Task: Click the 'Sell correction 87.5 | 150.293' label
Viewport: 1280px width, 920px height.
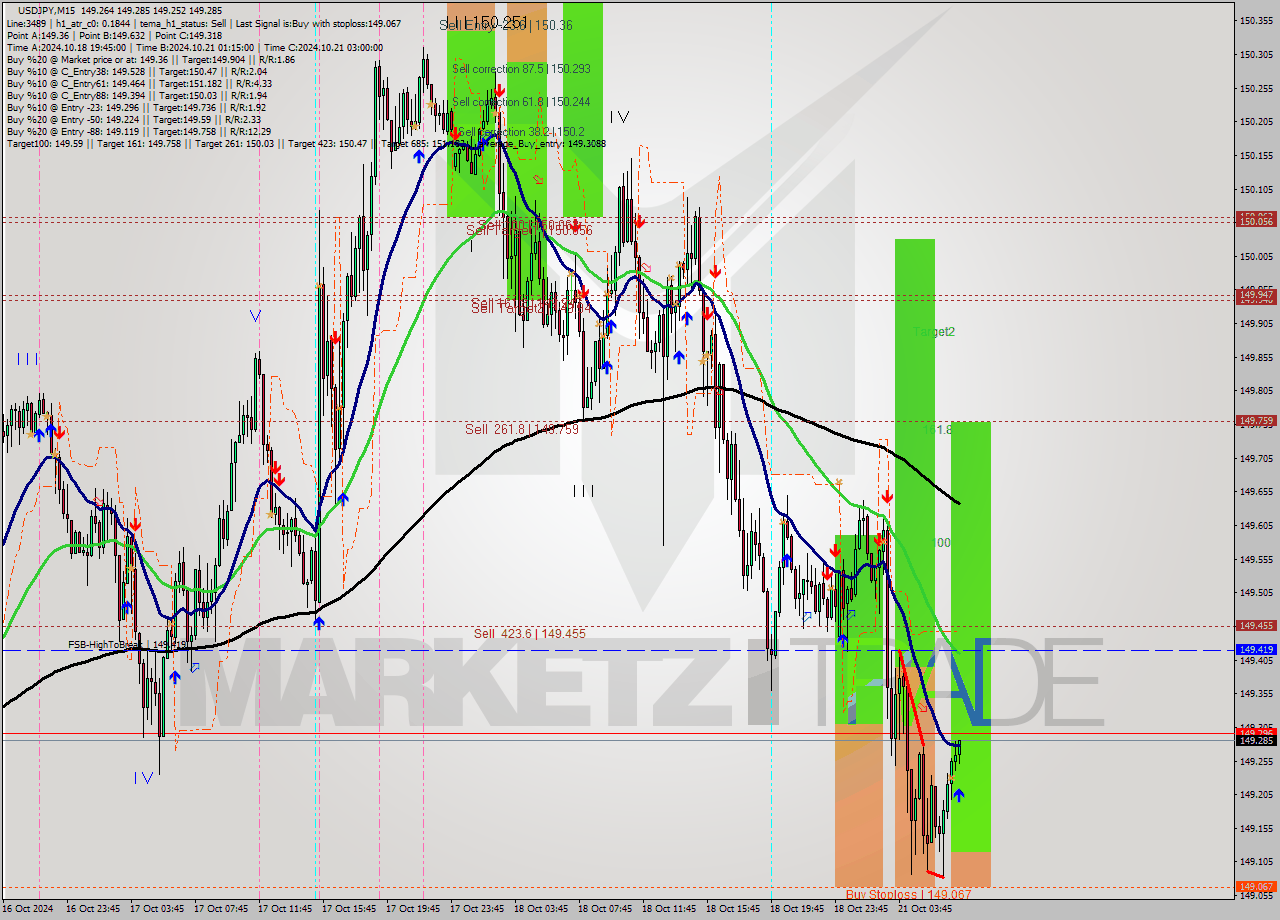Action: (521, 69)
